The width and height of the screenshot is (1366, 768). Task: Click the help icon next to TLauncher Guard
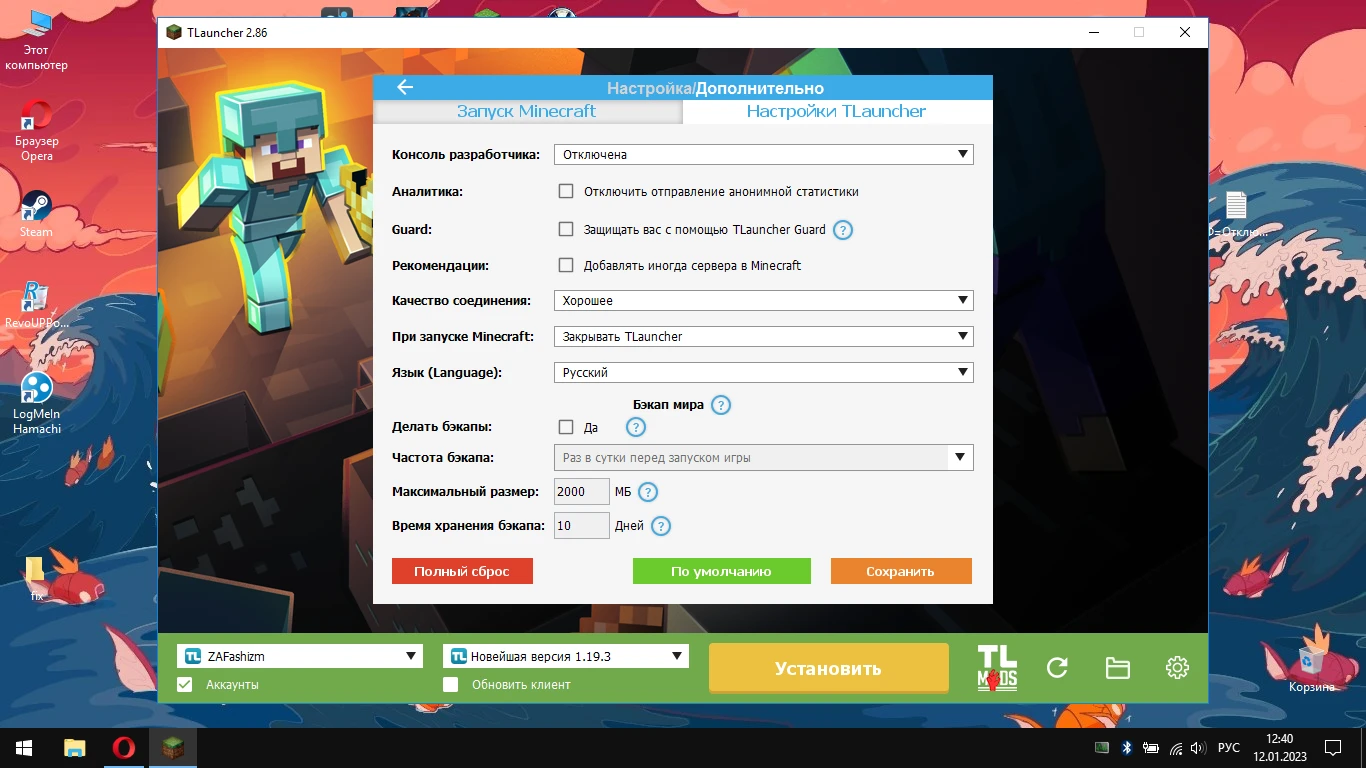coord(842,229)
